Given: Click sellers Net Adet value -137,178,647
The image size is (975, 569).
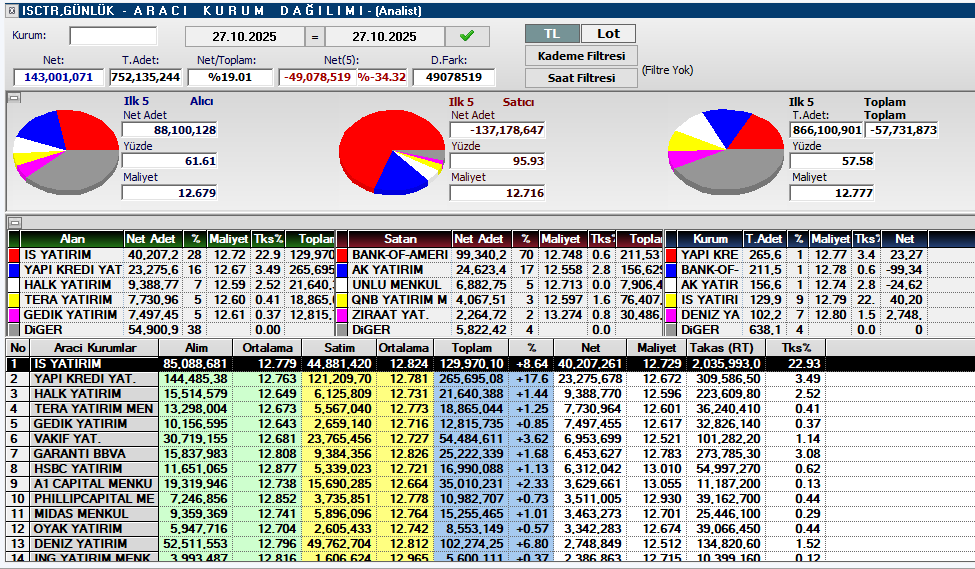Looking at the screenshot, I should point(497,130).
